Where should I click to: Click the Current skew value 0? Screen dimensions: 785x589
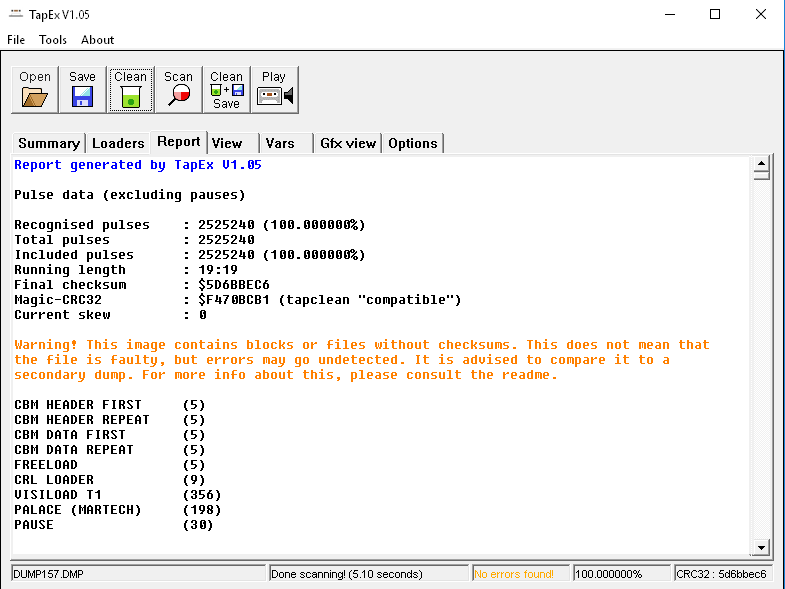tap(202, 315)
